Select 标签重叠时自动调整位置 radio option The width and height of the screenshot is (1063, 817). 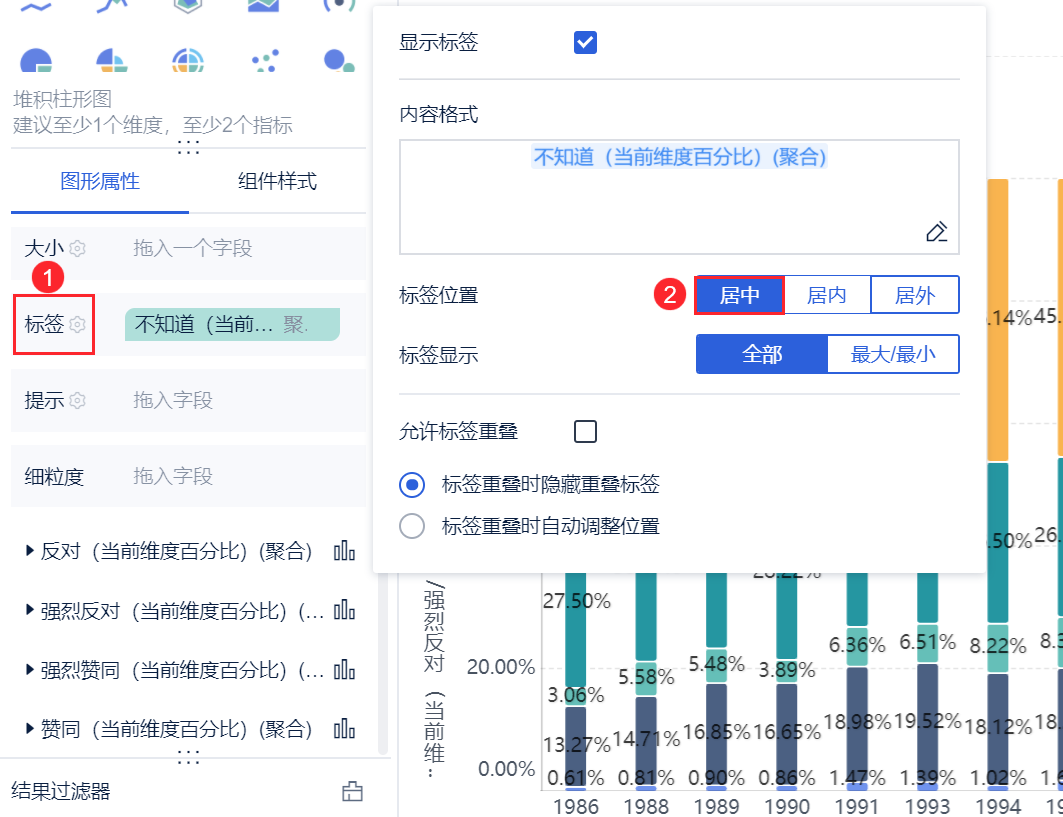pos(412,526)
